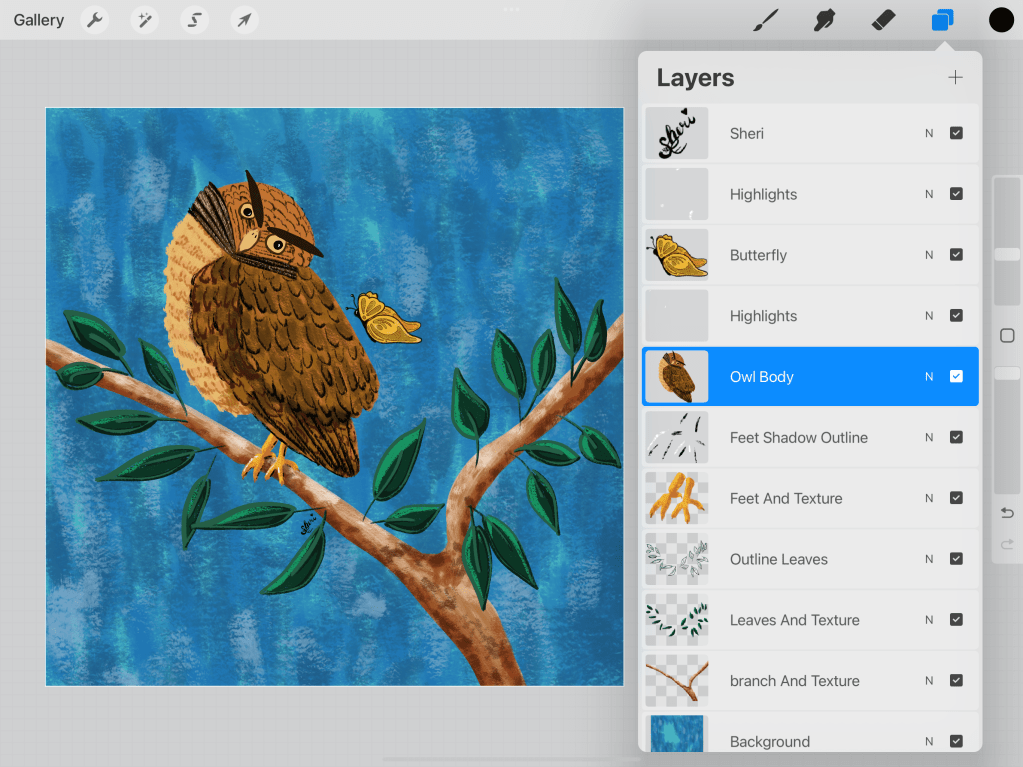Select the Smudge tool
The height and width of the screenshot is (767, 1023).
(x=824, y=20)
